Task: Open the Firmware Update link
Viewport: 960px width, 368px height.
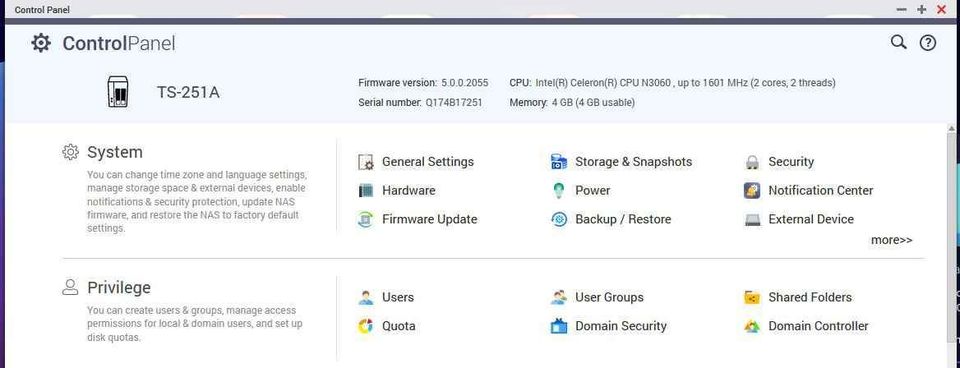Action: pos(429,219)
